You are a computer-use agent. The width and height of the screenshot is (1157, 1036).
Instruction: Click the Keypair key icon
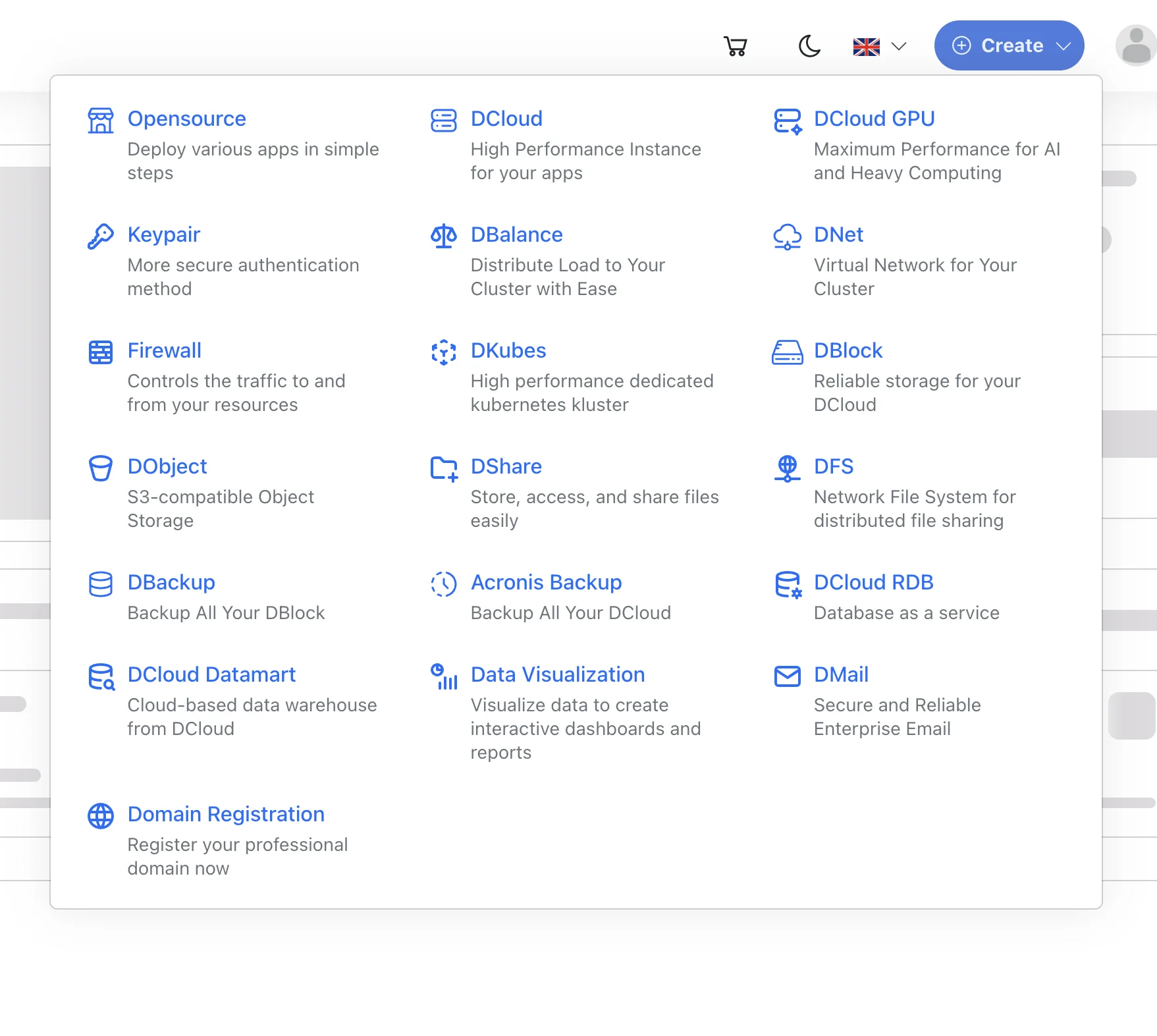(x=101, y=236)
